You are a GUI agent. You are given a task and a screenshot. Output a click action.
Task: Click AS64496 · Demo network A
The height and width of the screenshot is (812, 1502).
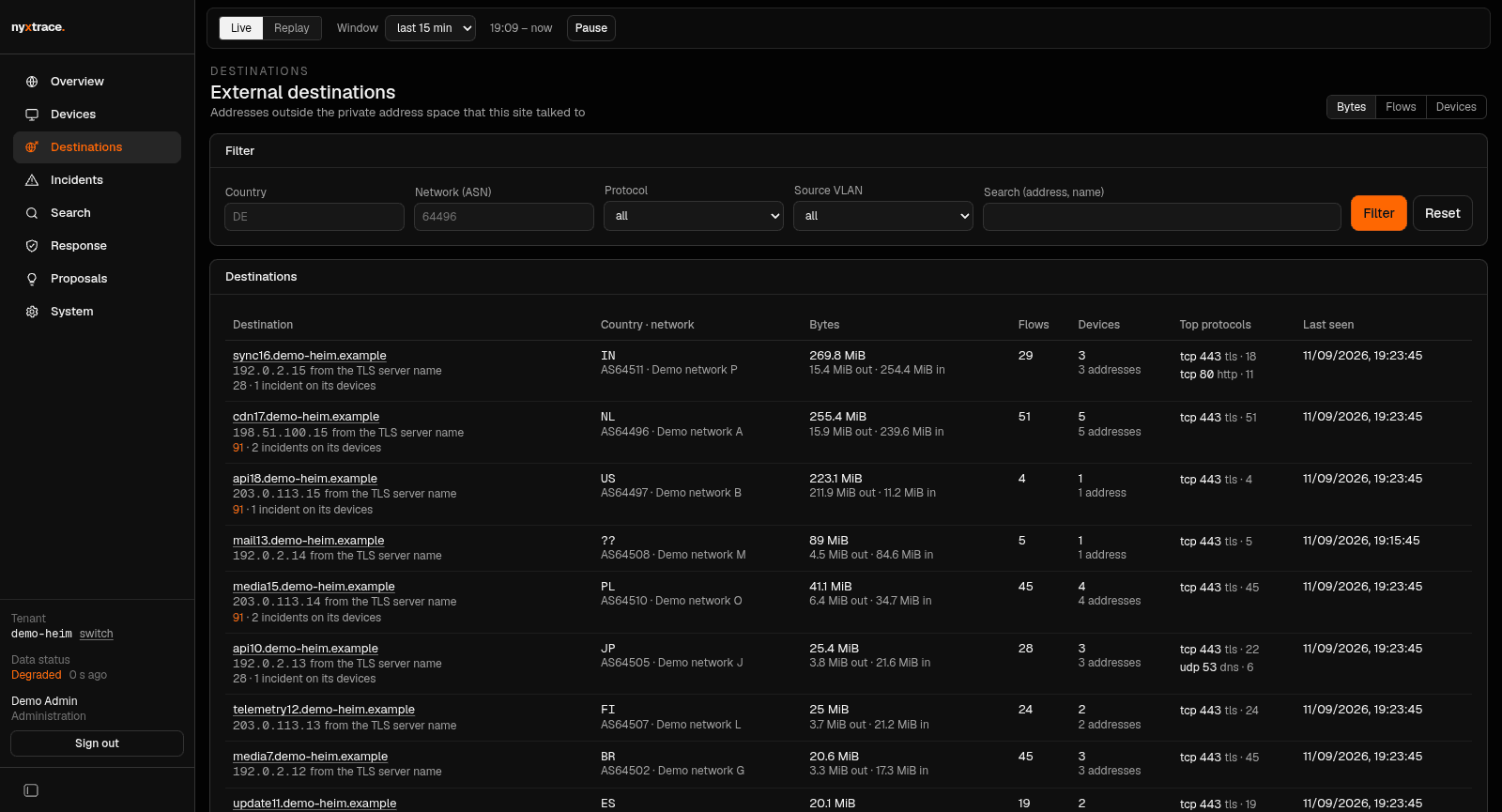672,432
